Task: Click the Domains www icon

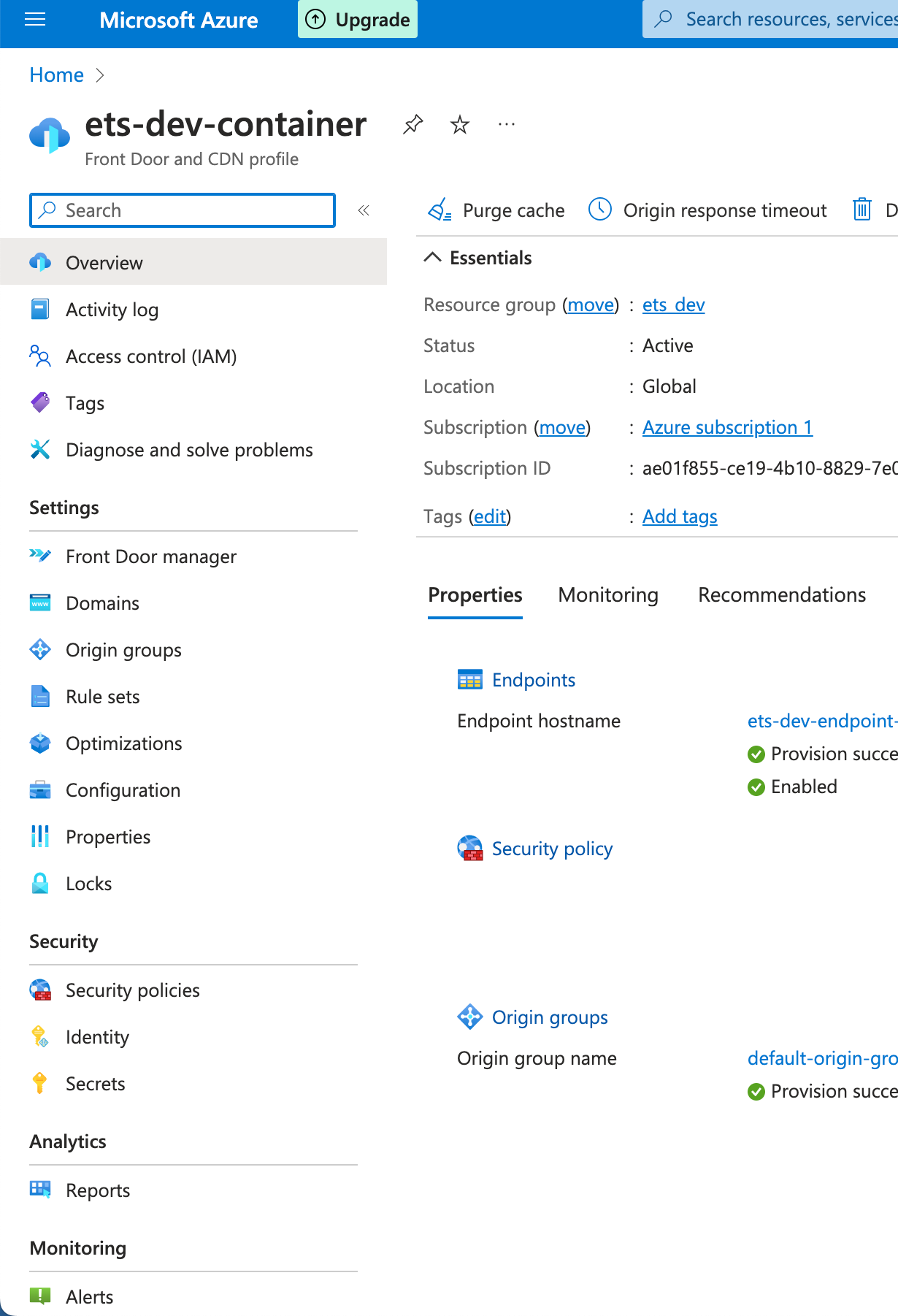Action: pos(40,602)
